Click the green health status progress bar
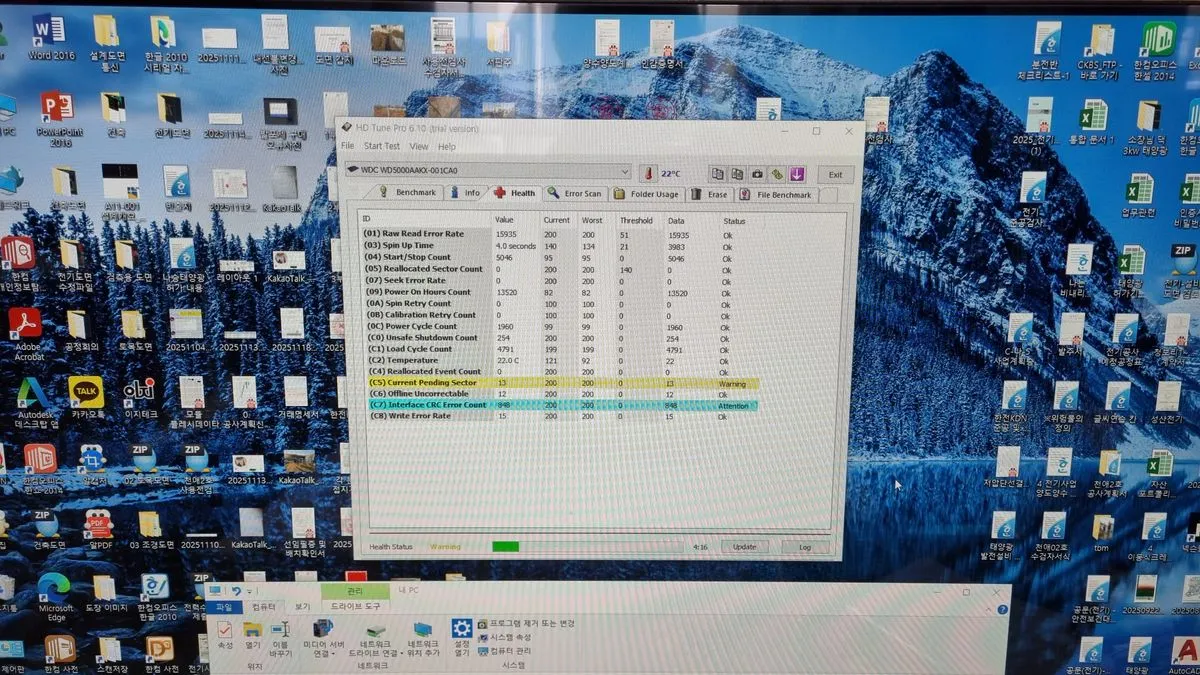This screenshot has height=675, width=1200. (x=505, y=547)
